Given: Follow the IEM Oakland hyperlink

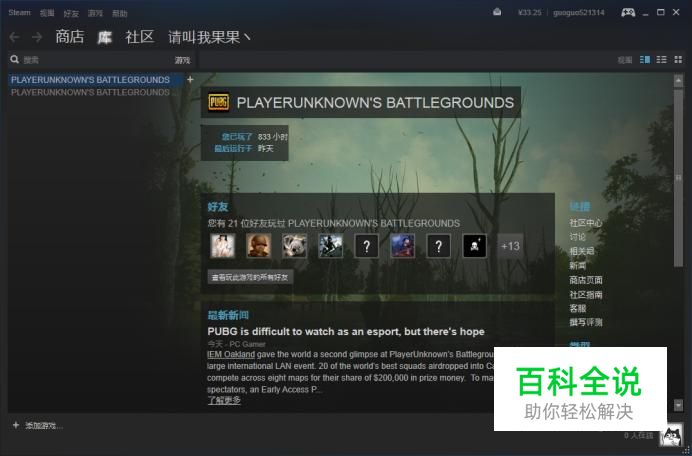Looking at the screenshot, I should pos(231,354).
